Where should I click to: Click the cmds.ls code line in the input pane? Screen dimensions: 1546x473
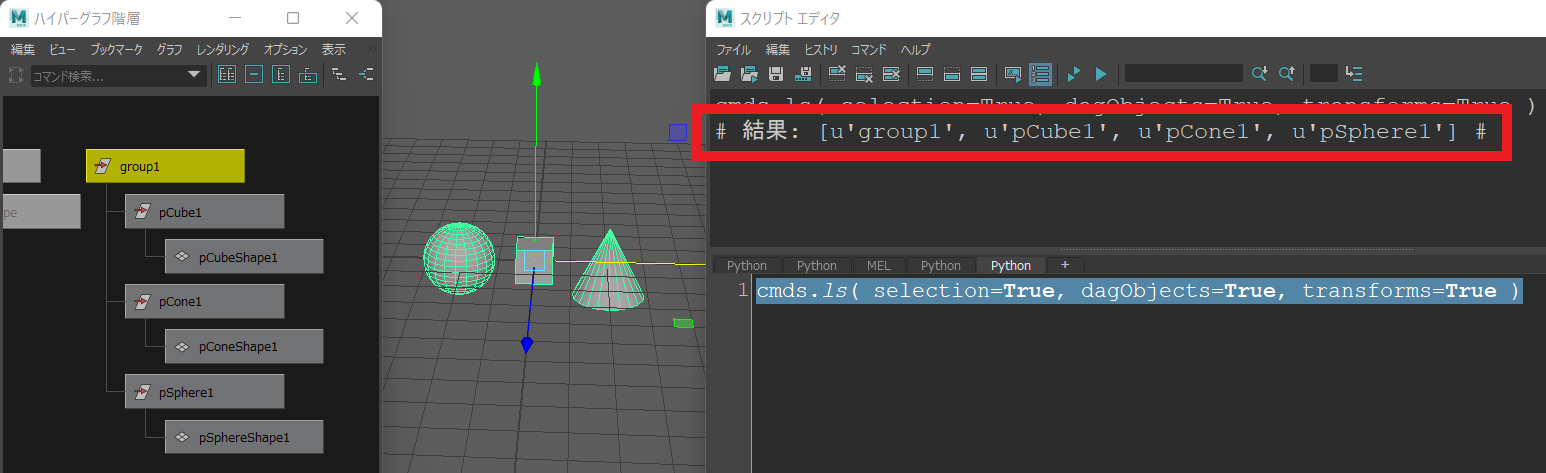click(x=1138, y=291)
